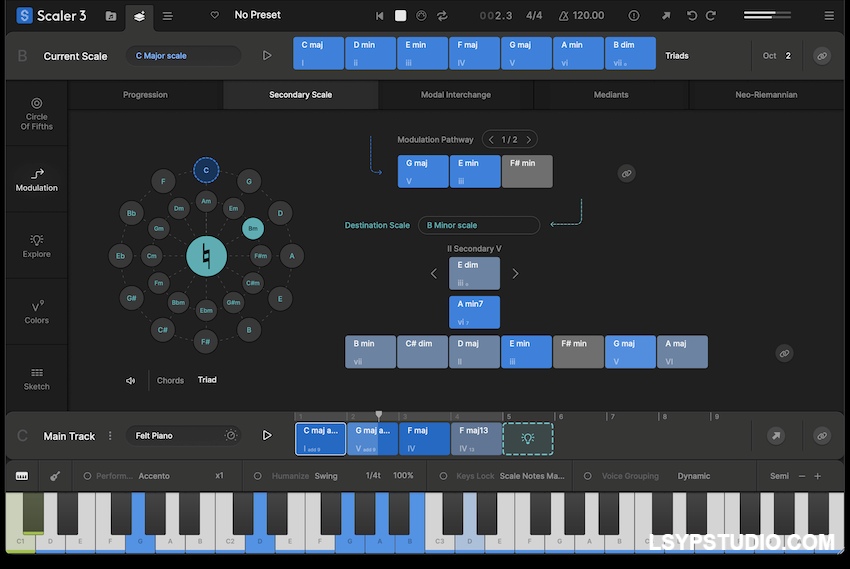Go to previous modulation pathway
The image size is (850, 569).
tap(491, 140)
